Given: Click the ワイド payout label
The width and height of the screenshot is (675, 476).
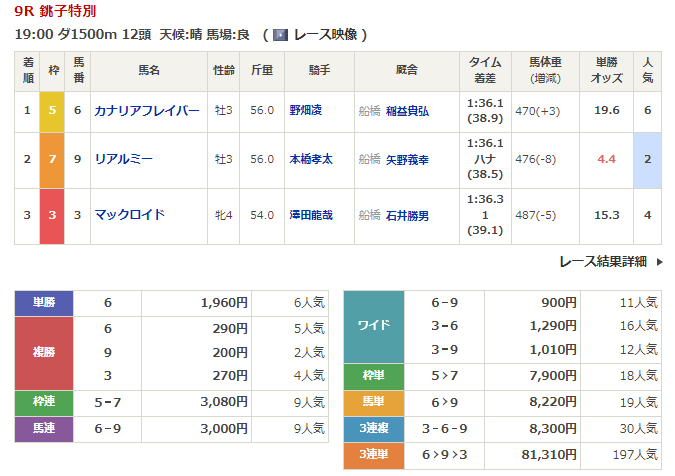Looking at the screenshot, I should [373, 326].
